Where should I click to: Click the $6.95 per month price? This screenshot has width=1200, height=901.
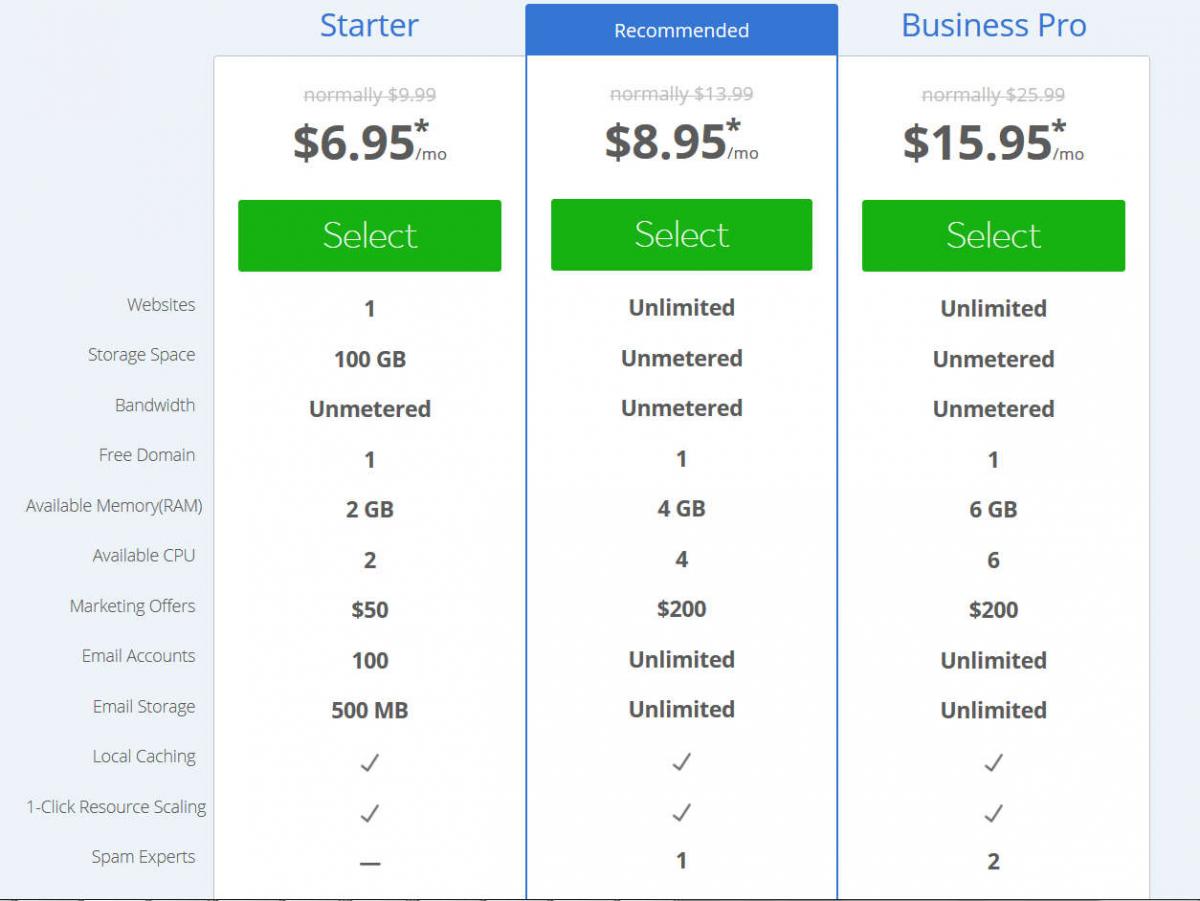point(369,141)
